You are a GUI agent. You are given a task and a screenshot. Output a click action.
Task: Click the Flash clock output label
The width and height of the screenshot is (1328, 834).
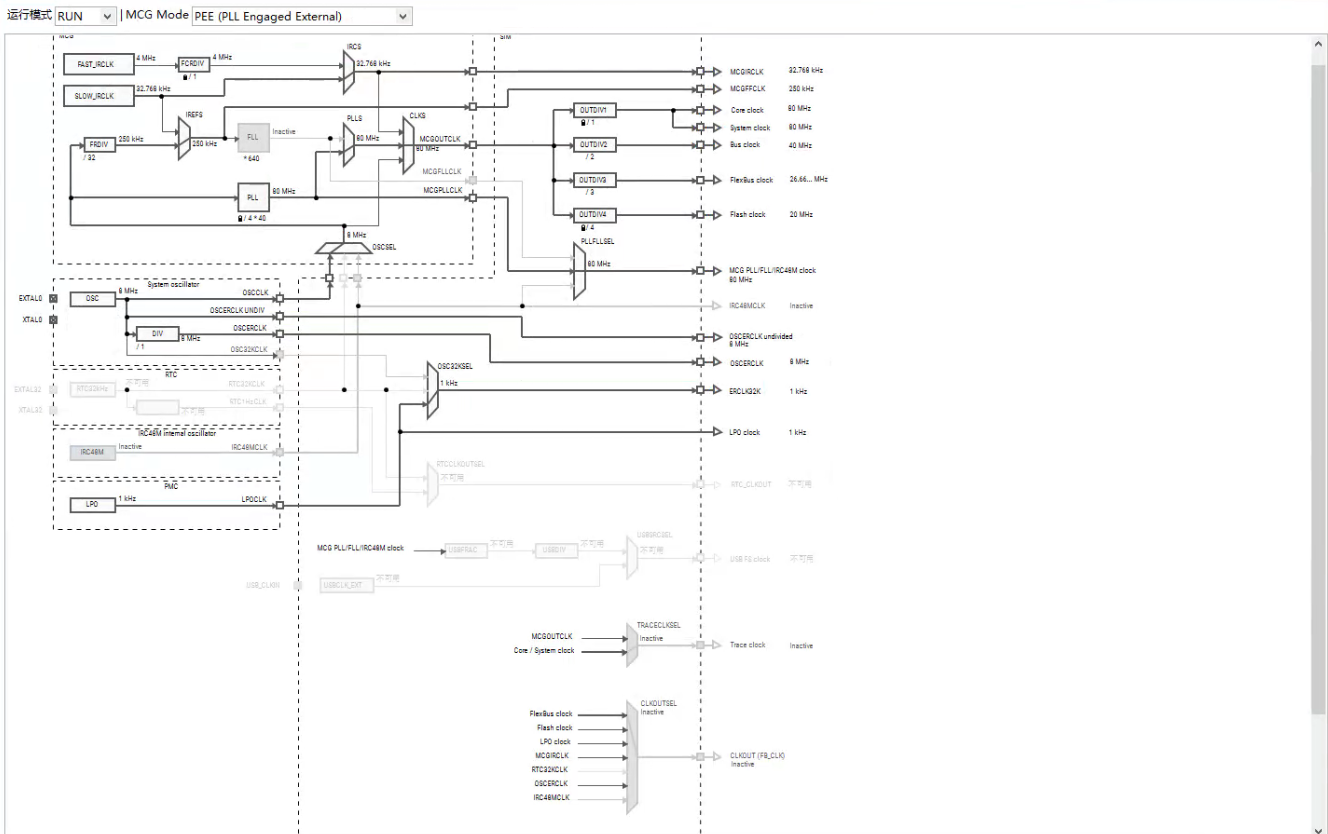(x=748, y=215)
